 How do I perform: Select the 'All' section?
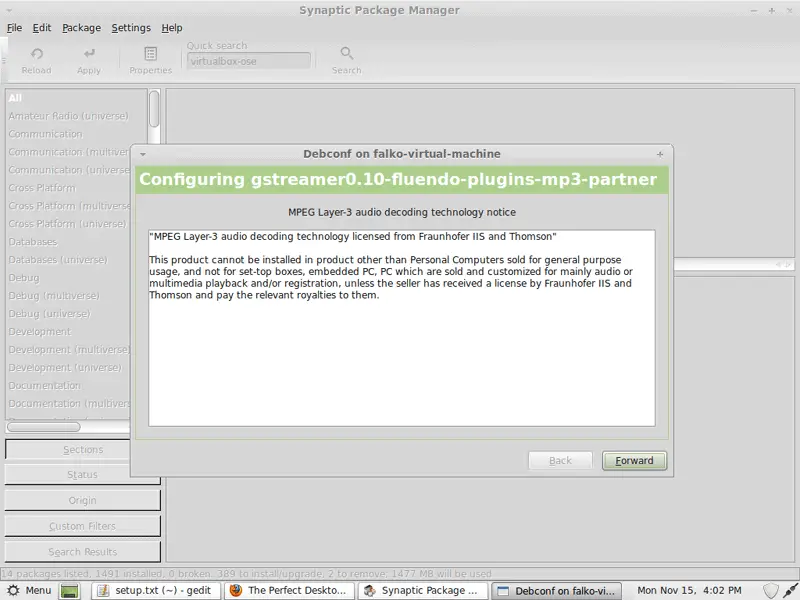[x=77, y=98]
